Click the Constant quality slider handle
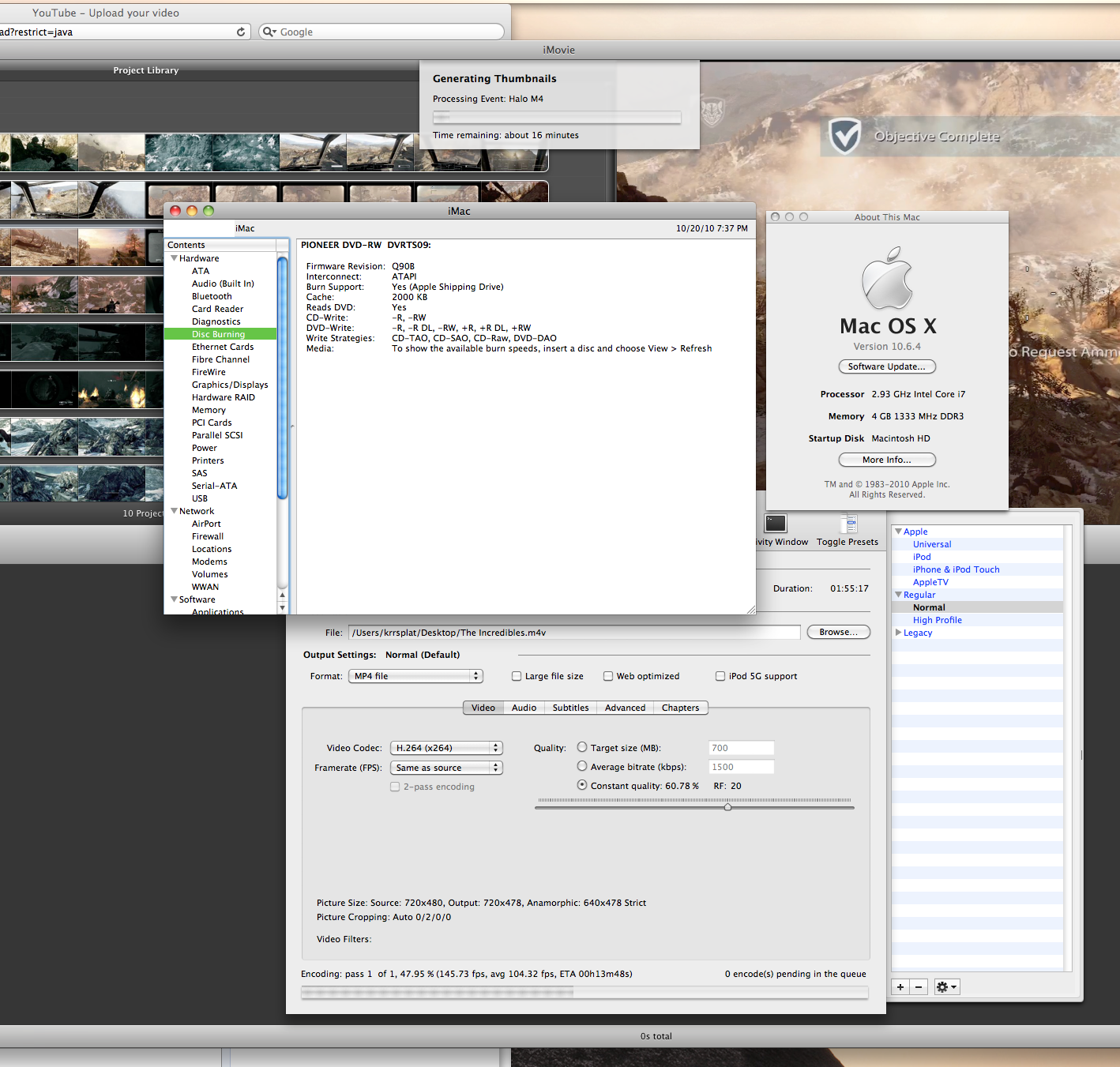Screen dimensions: 1120x1067 (727, 807)
